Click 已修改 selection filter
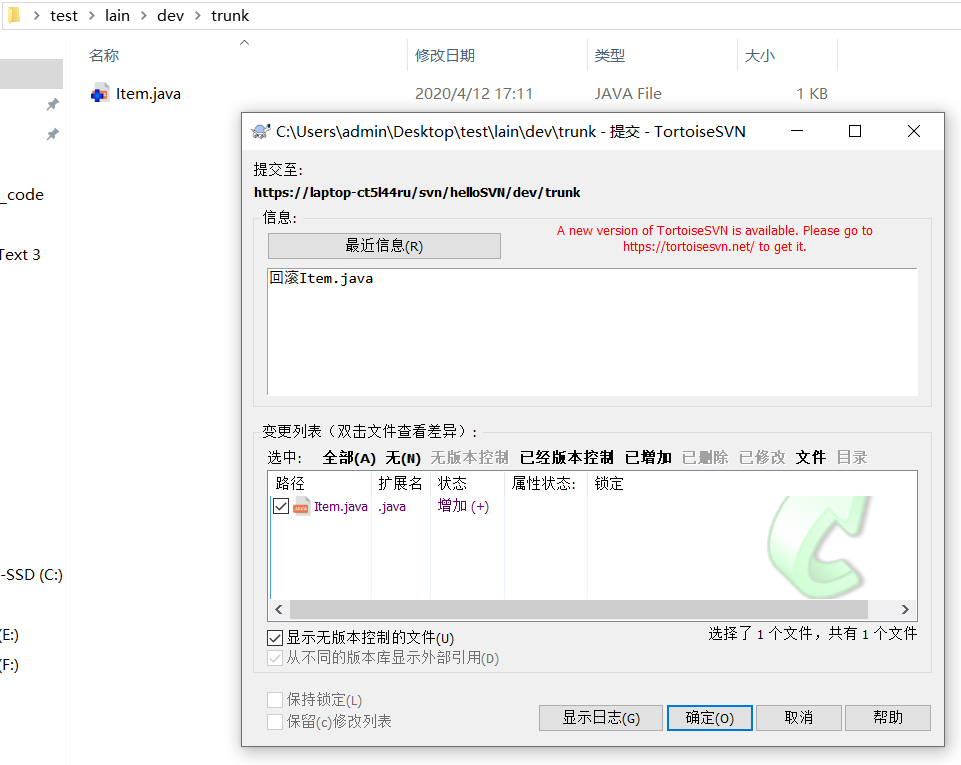 (x=762, y=458)
